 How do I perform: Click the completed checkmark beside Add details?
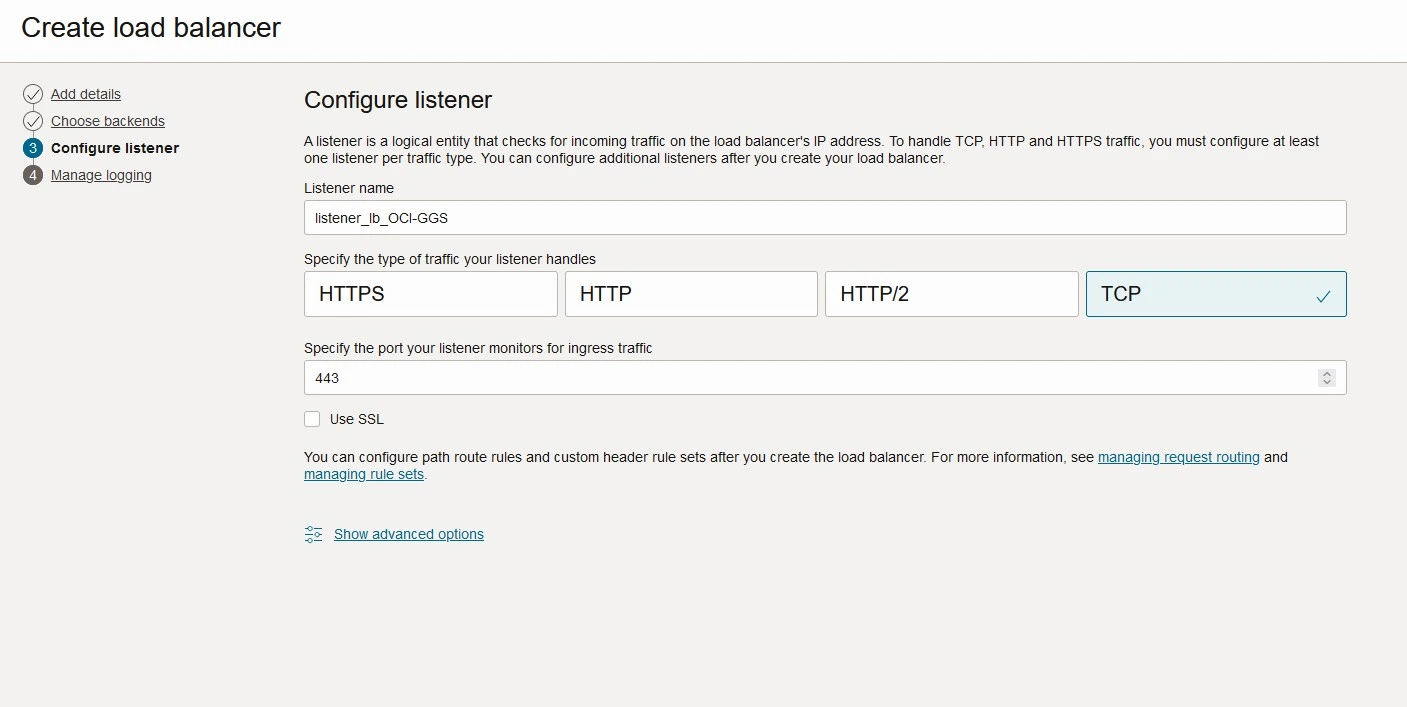(32, 94)
